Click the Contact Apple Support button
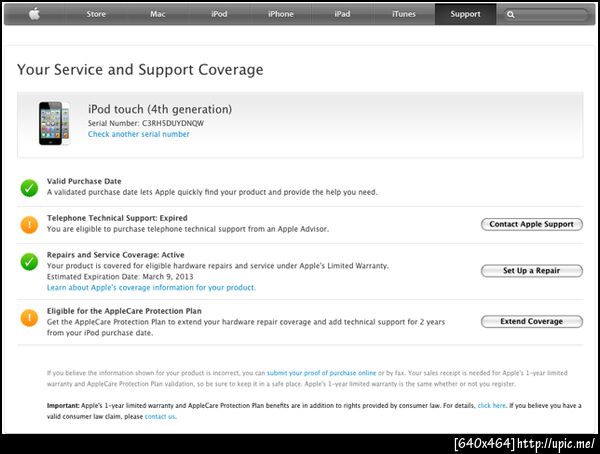The image size is (600, 454). click(532, 224)
